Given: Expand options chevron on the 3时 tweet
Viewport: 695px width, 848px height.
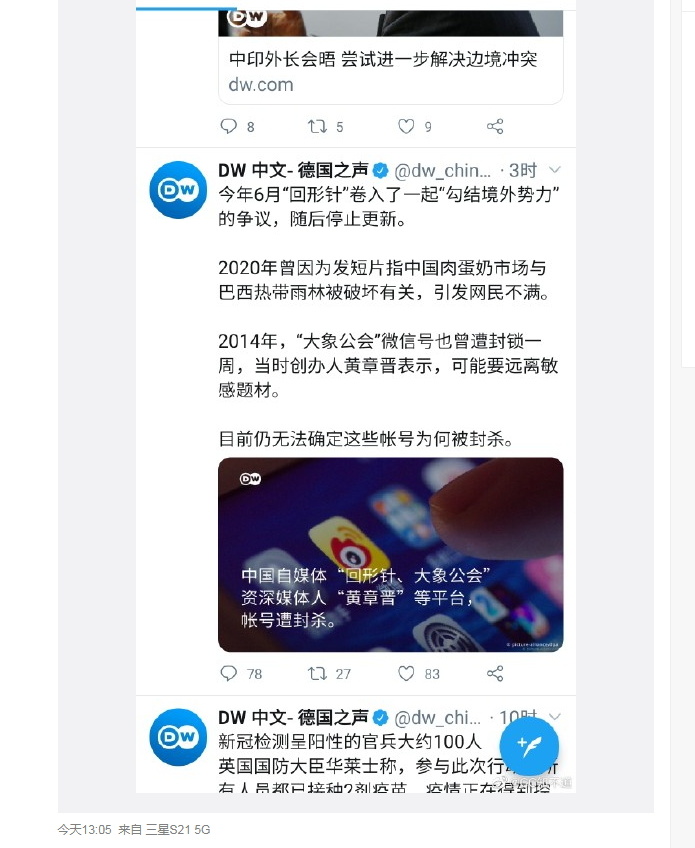Looking at the screenshot, I should click(x=554, y=170).
